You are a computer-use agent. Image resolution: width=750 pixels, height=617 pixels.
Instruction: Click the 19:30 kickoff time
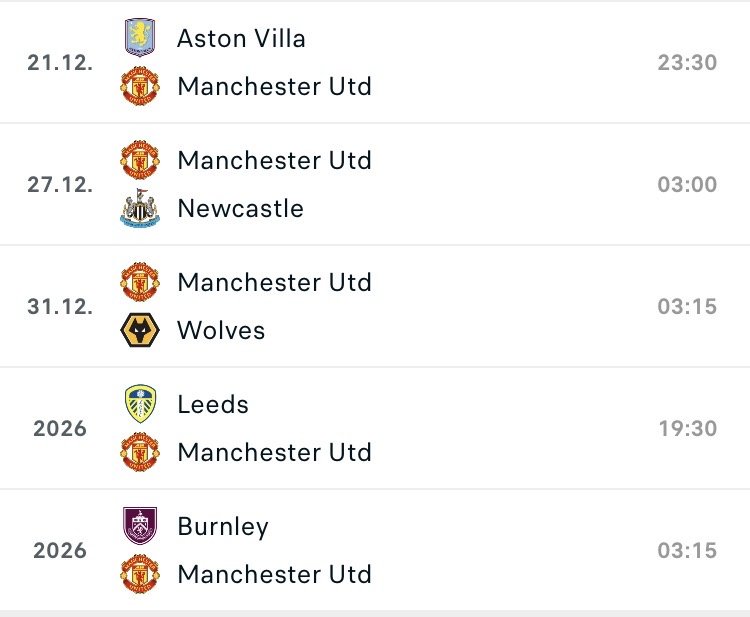(687, 428)
